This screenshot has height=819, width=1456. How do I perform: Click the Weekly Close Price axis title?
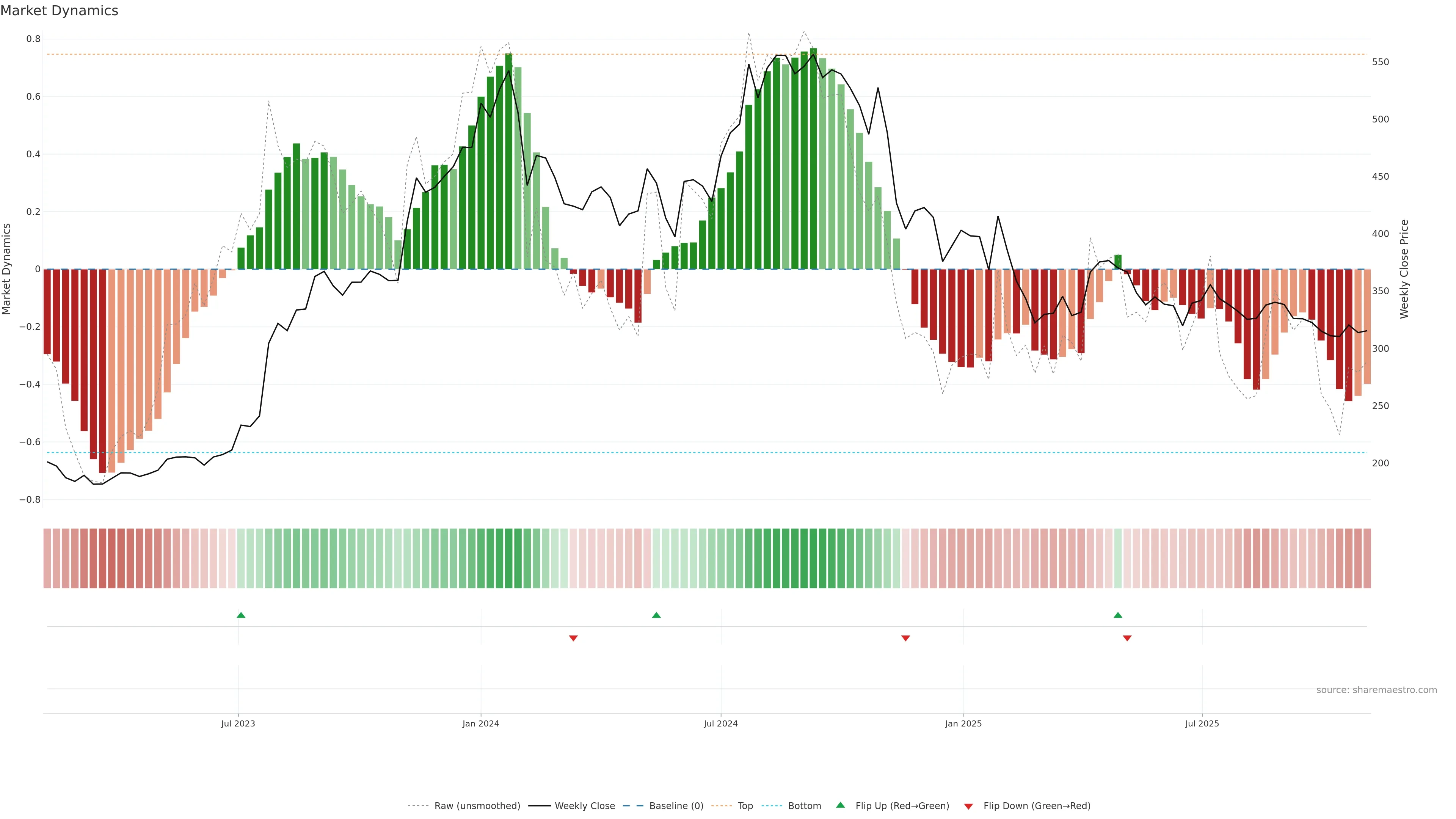[1404, 269]
